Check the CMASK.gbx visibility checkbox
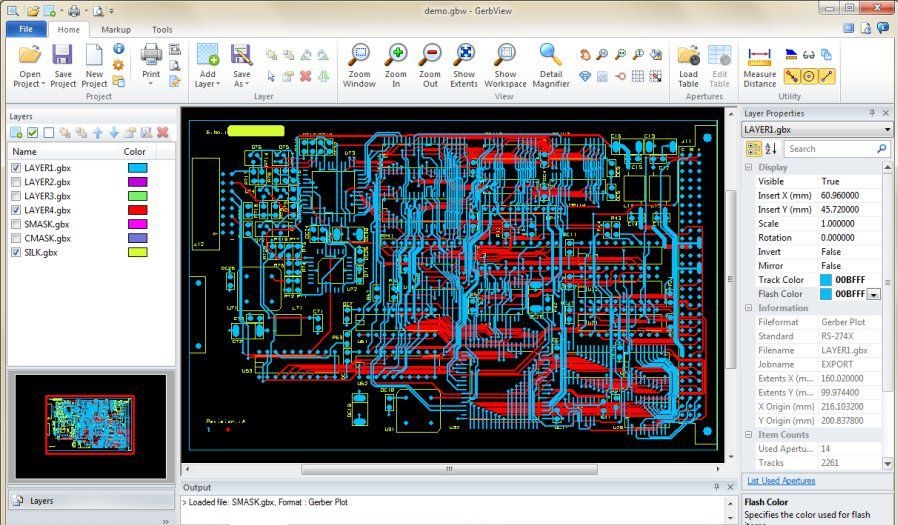The height and width of the screenshot is (525, 898). (16, 238)
